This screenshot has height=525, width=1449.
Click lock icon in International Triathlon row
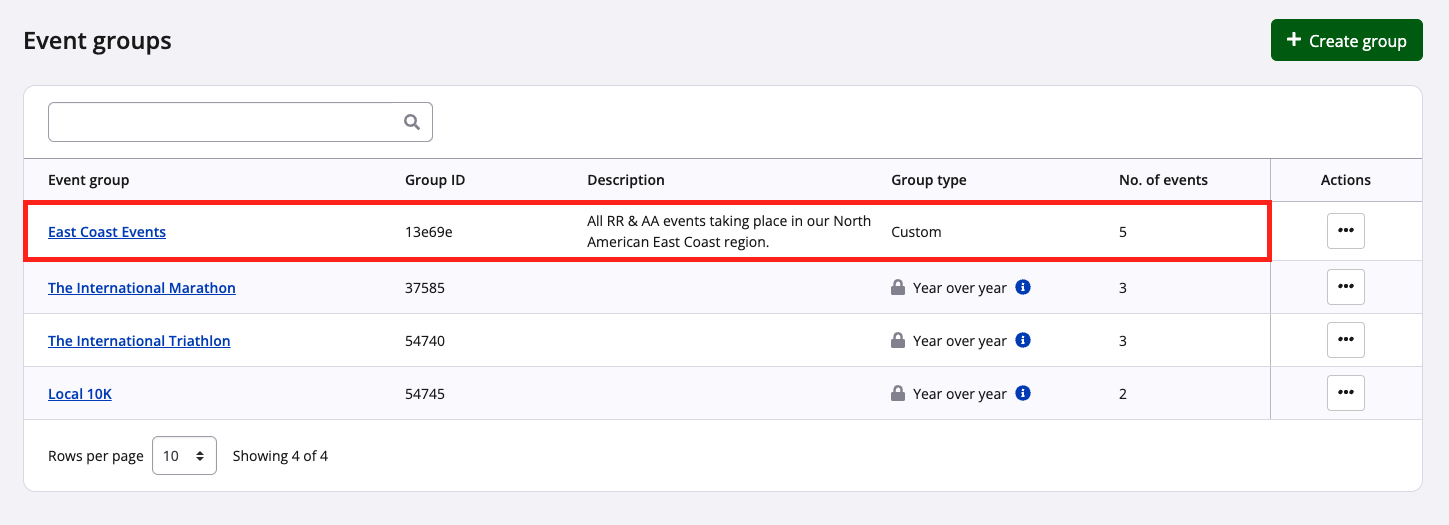pos(898,340)
